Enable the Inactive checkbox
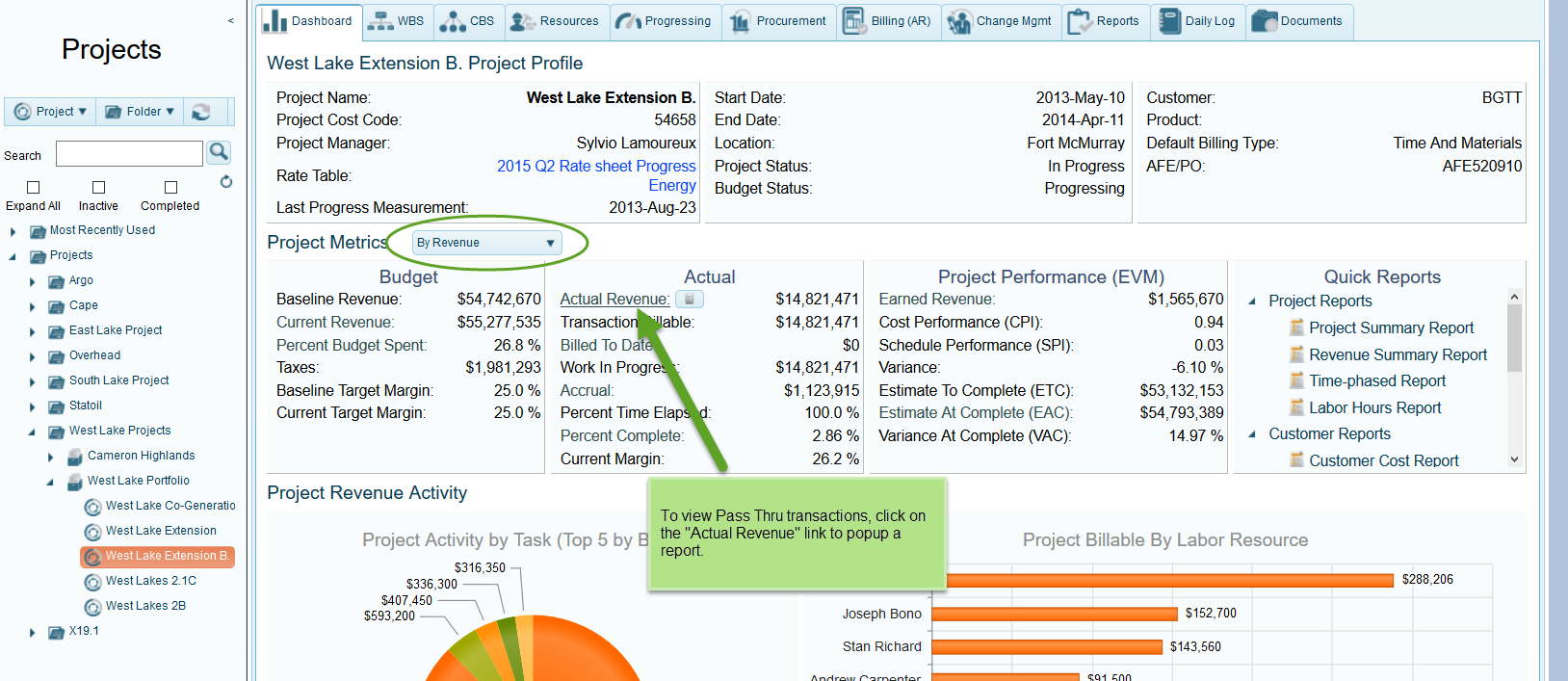Viewport: 1568px width, 681px height. (98, 187)
